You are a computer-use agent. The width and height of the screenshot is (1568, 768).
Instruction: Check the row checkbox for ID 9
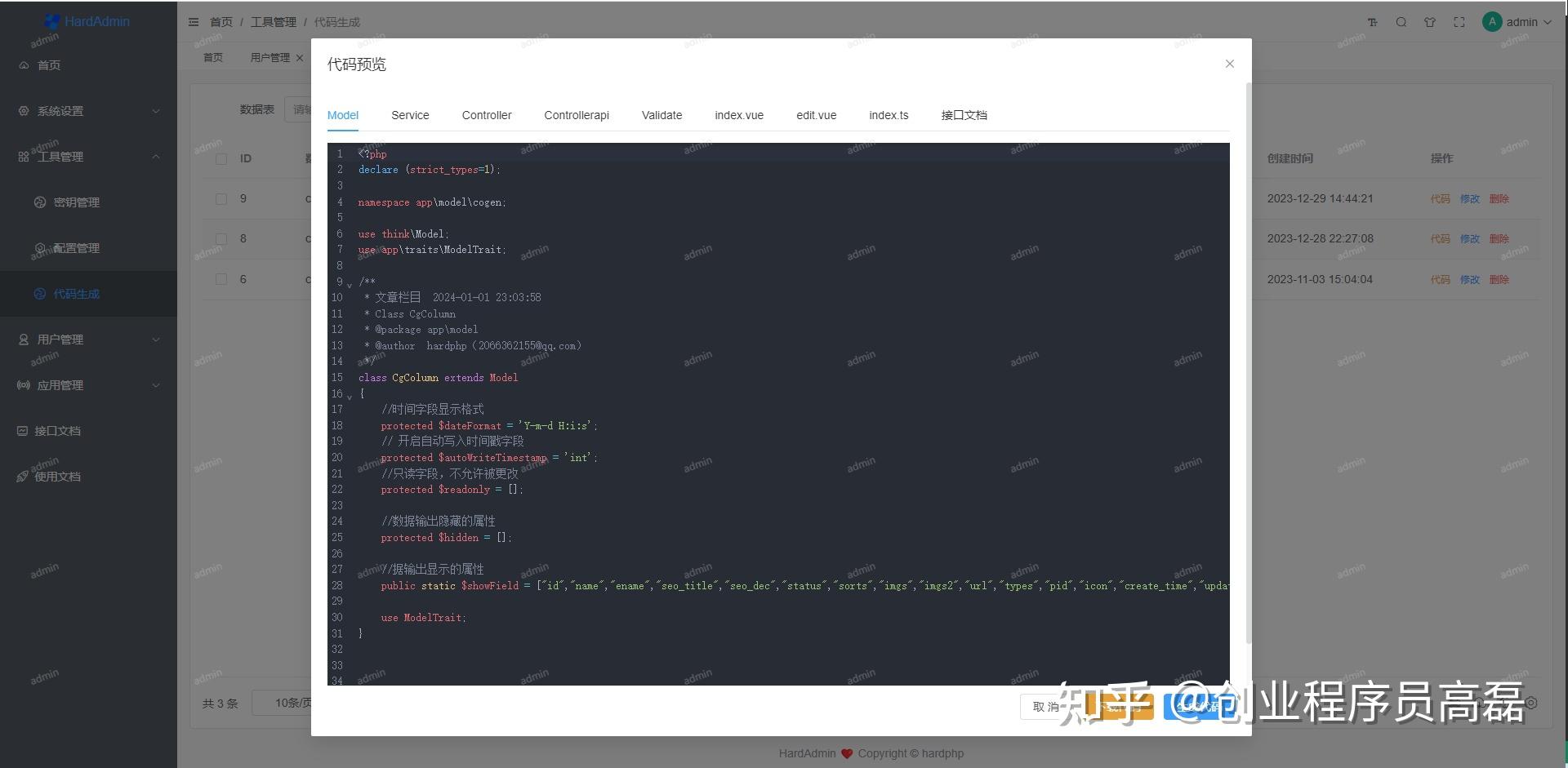[220, 198]
